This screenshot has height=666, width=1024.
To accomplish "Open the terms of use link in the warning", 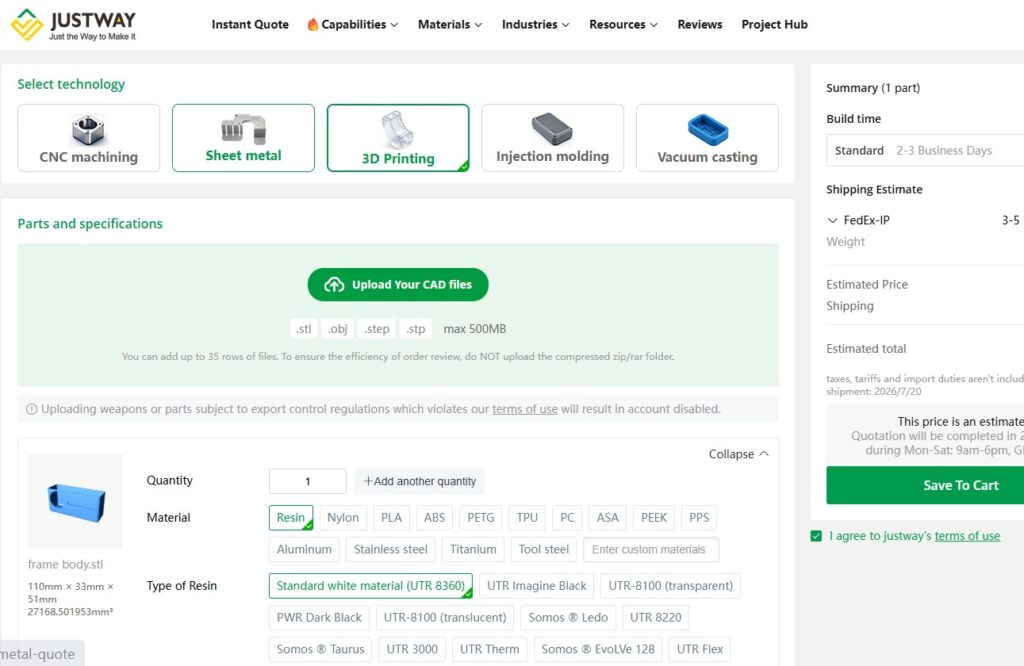I will pyautogui.click(x=524, y=409).
